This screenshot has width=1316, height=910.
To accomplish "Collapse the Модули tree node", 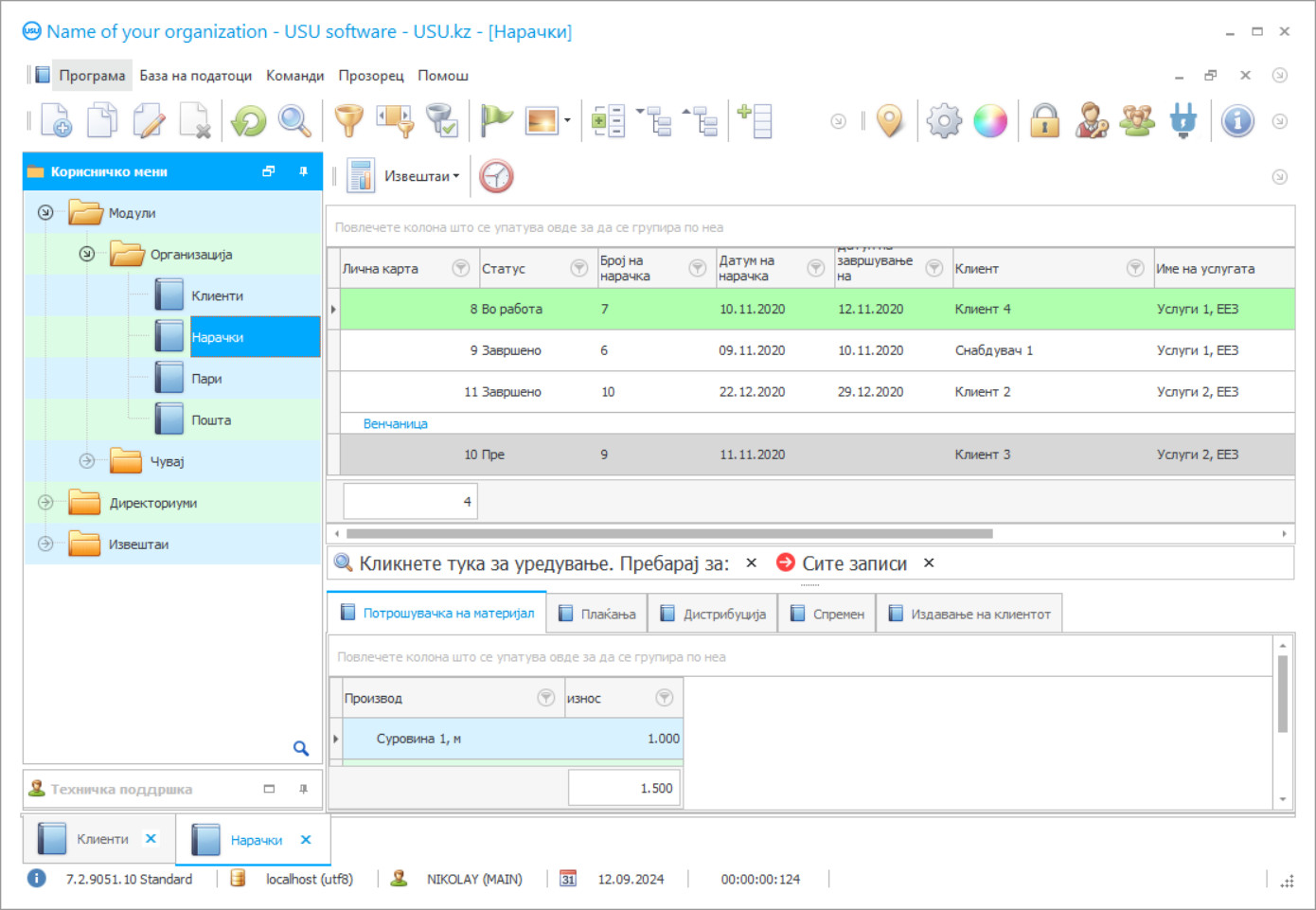I will click(45, 212).
